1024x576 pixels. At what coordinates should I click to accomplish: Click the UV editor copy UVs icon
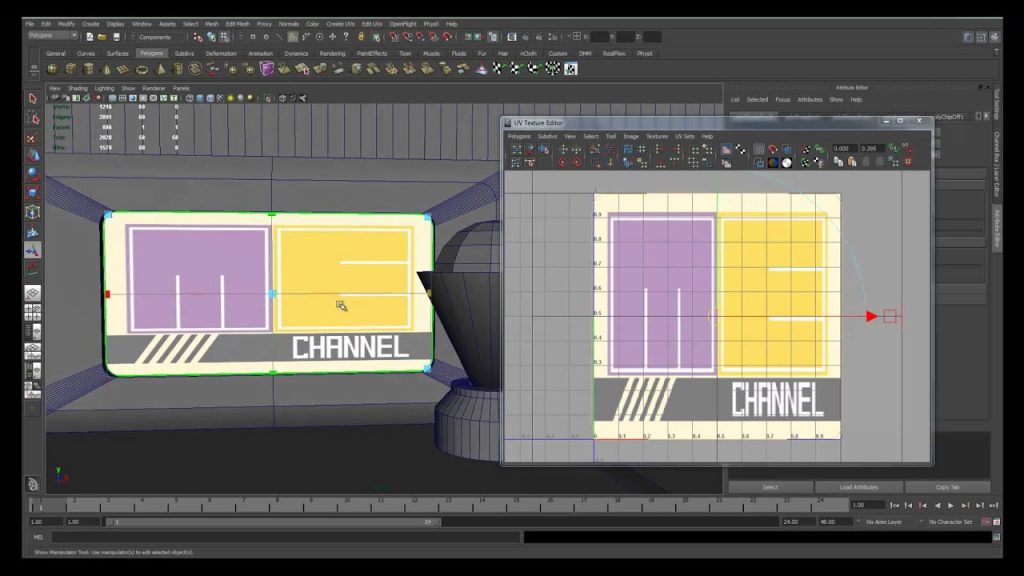838,162
